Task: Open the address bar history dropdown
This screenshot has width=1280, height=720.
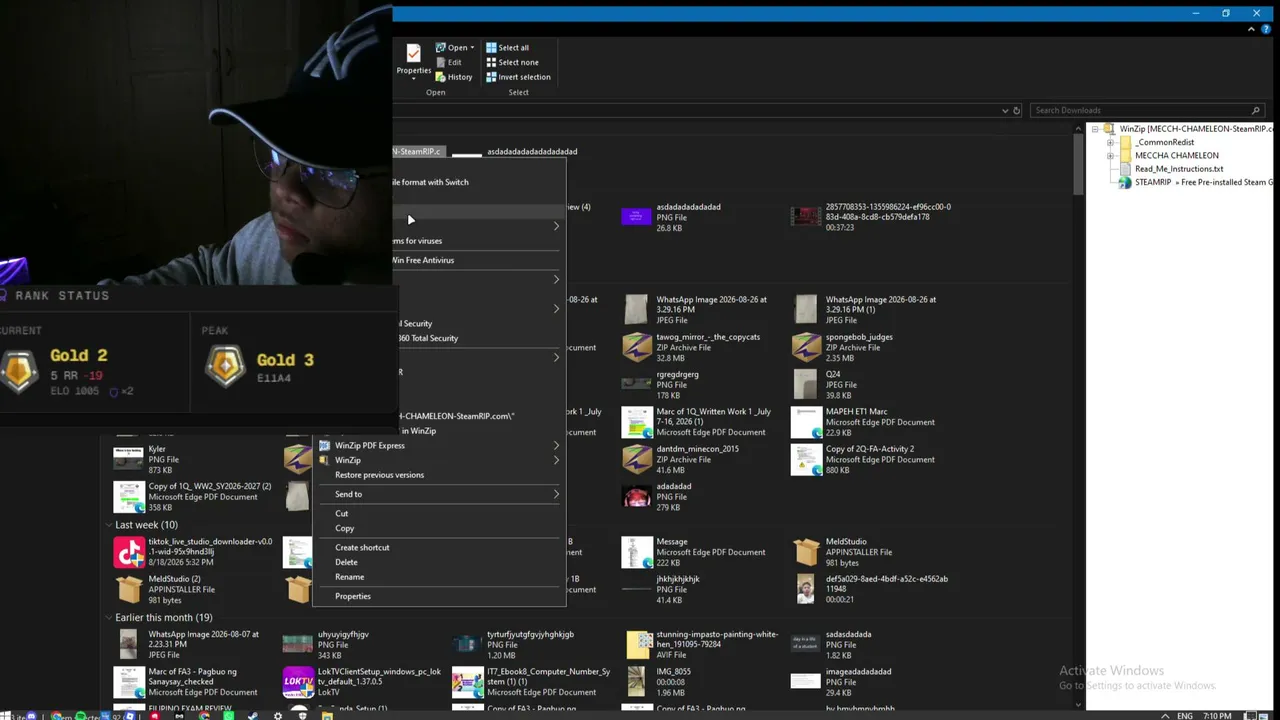Action: pyautogui.click(x=1005, y=110)
